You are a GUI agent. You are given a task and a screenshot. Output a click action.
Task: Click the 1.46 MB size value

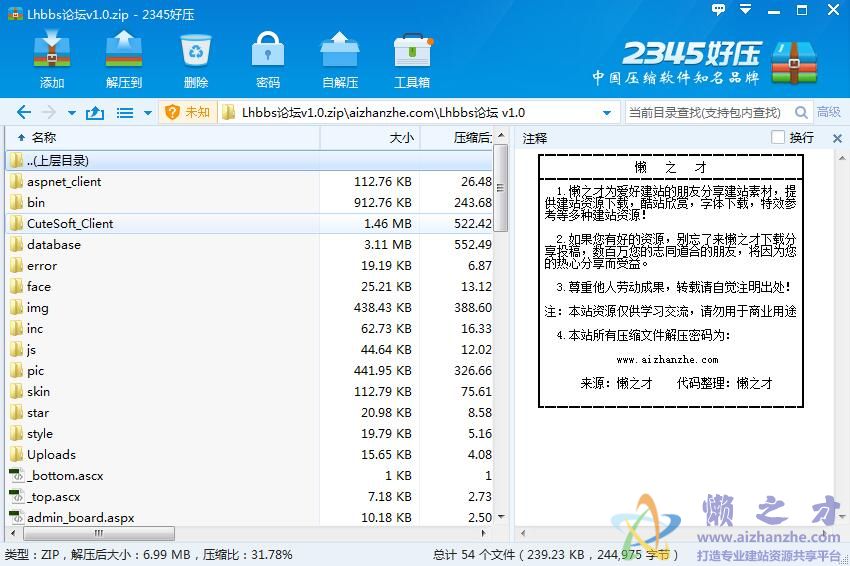pos(387,223)
